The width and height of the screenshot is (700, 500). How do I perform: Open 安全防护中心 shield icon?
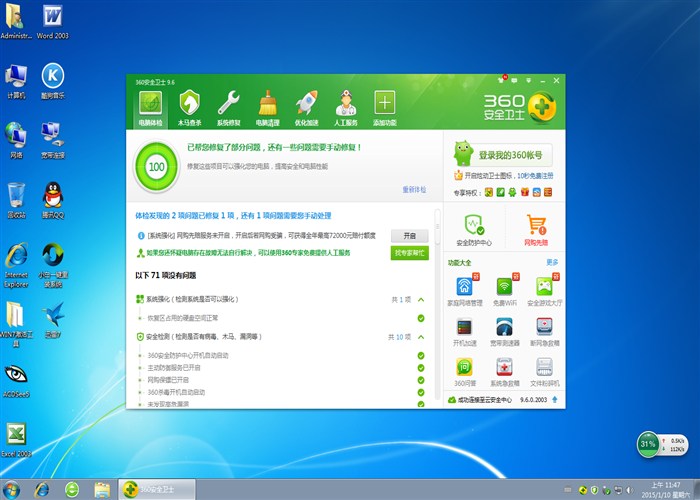tap(473, 229)
